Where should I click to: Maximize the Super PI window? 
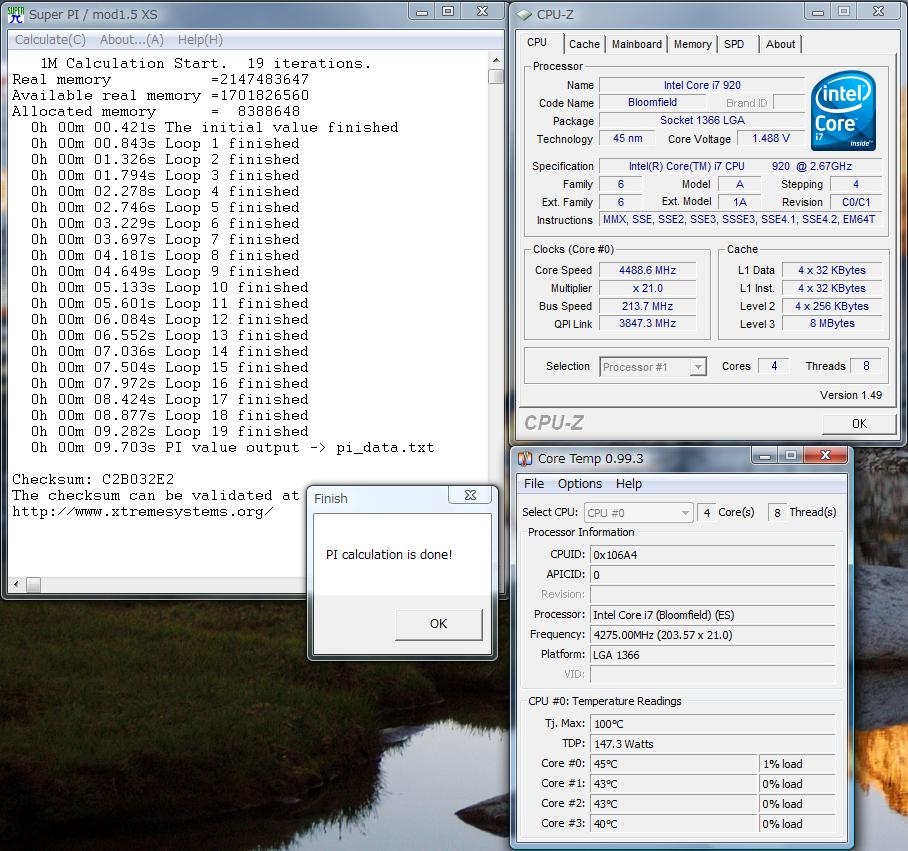[x=447, y=12]
